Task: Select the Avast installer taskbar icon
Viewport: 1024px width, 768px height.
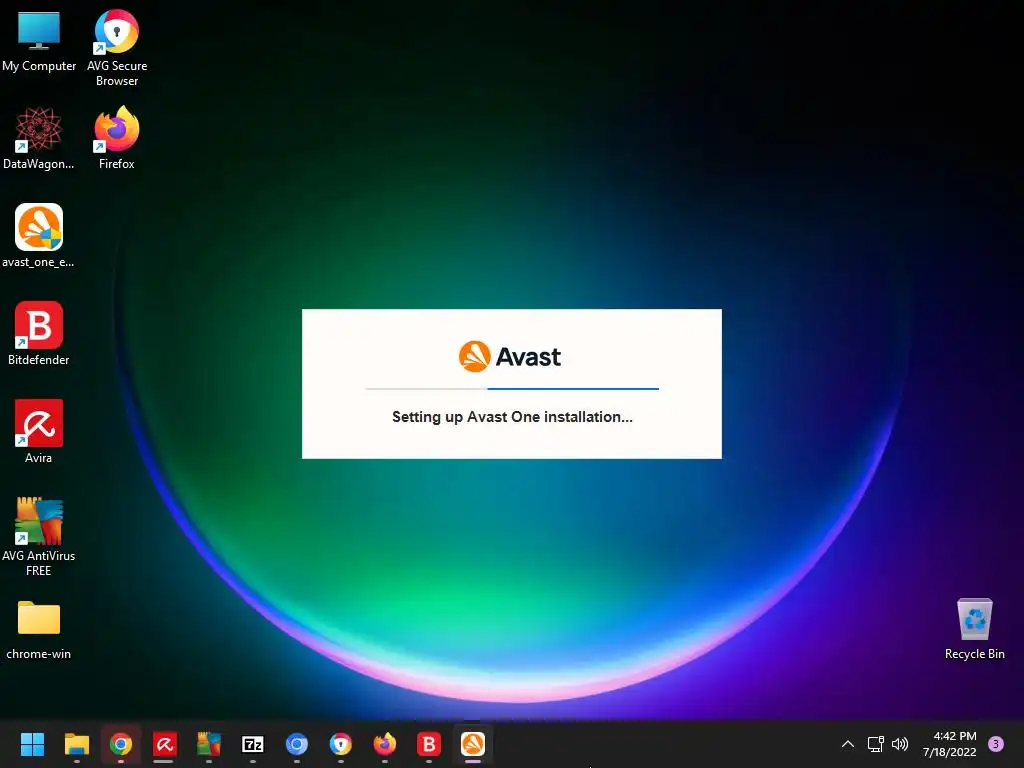Action: [473, 744]
